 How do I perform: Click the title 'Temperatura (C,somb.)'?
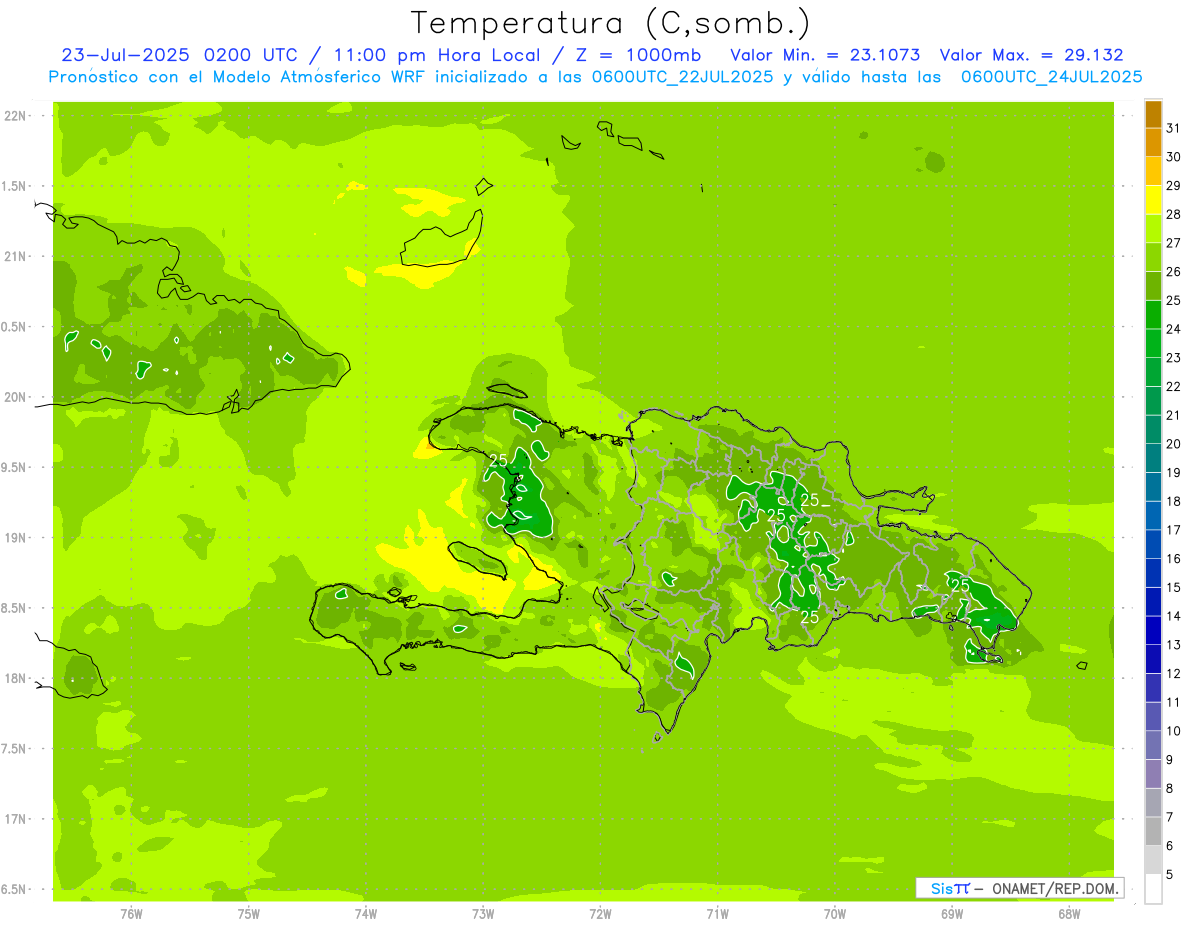[610, 24]
